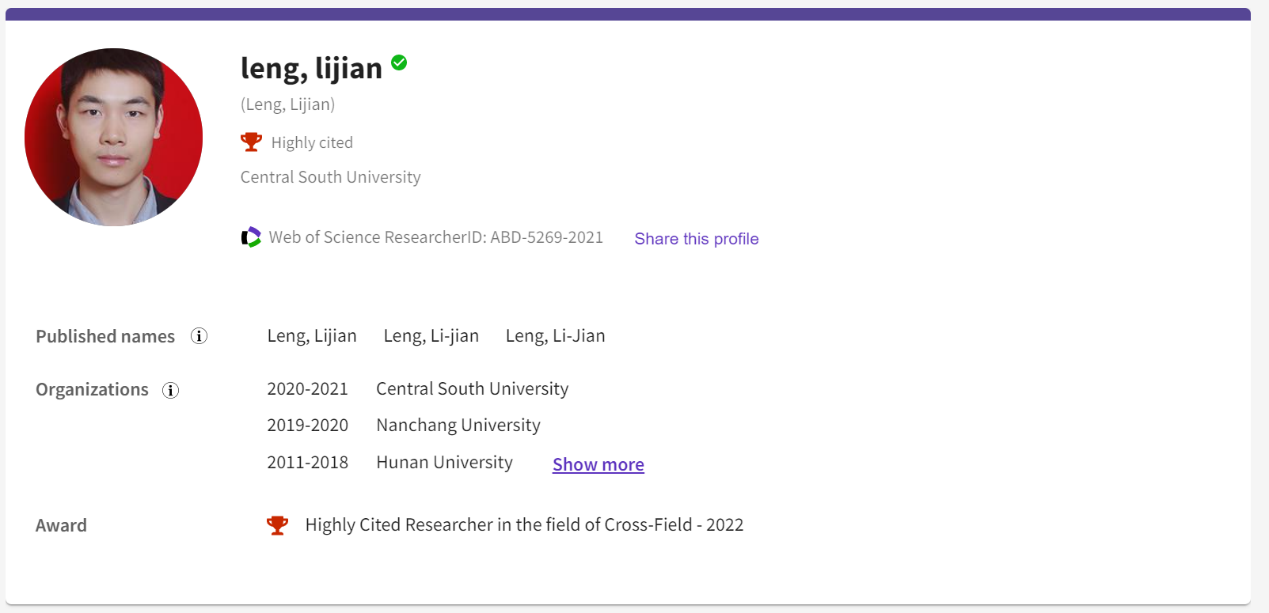
Task: Select the Nanchang University organization entry
Action: pyautogui.click(x=458, y=425)
